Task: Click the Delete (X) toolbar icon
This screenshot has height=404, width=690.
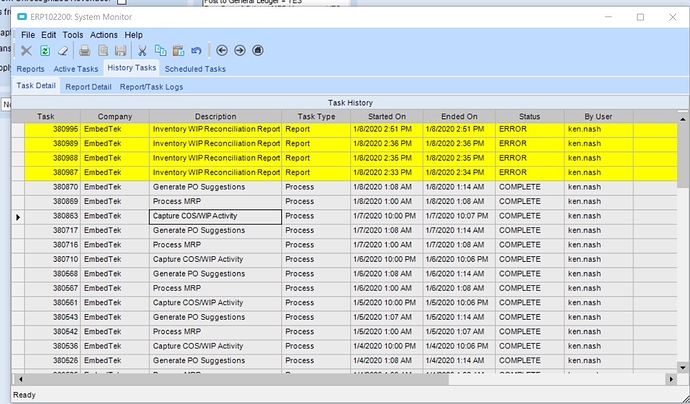Action: click(27, 51)
